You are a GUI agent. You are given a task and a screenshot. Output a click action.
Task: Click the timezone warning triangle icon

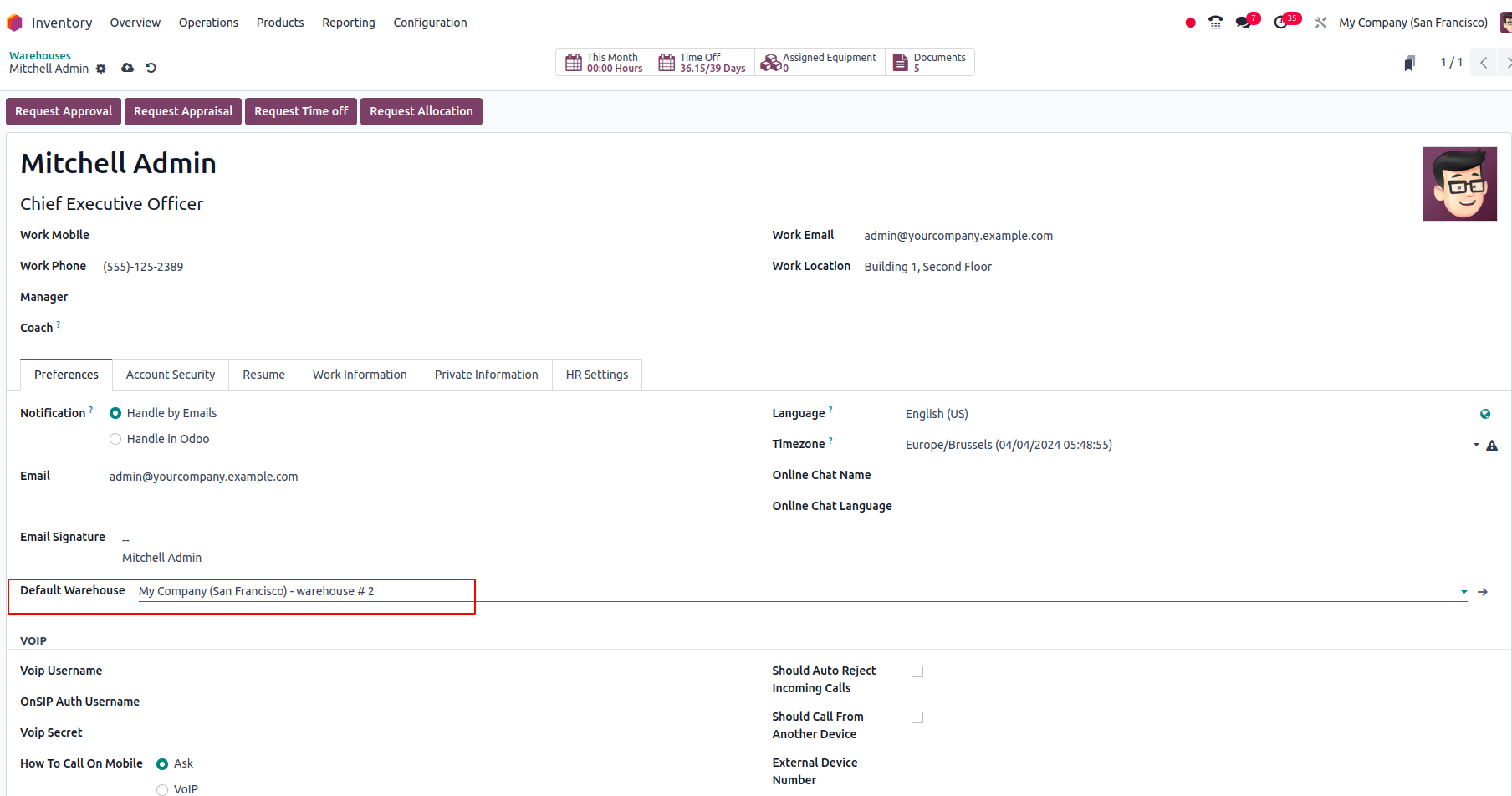[1492, 446]
